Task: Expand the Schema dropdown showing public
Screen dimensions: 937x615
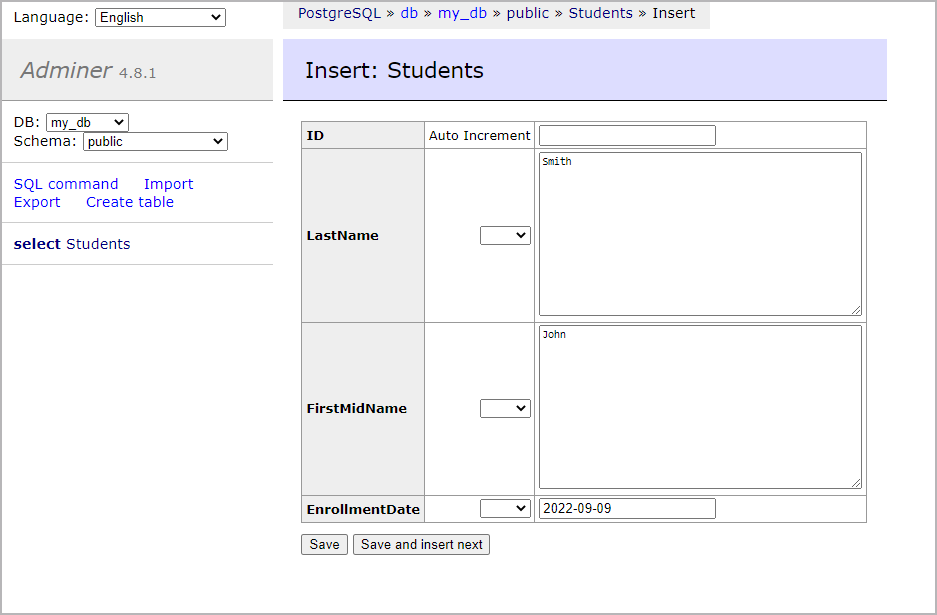Action: point(155,142)
